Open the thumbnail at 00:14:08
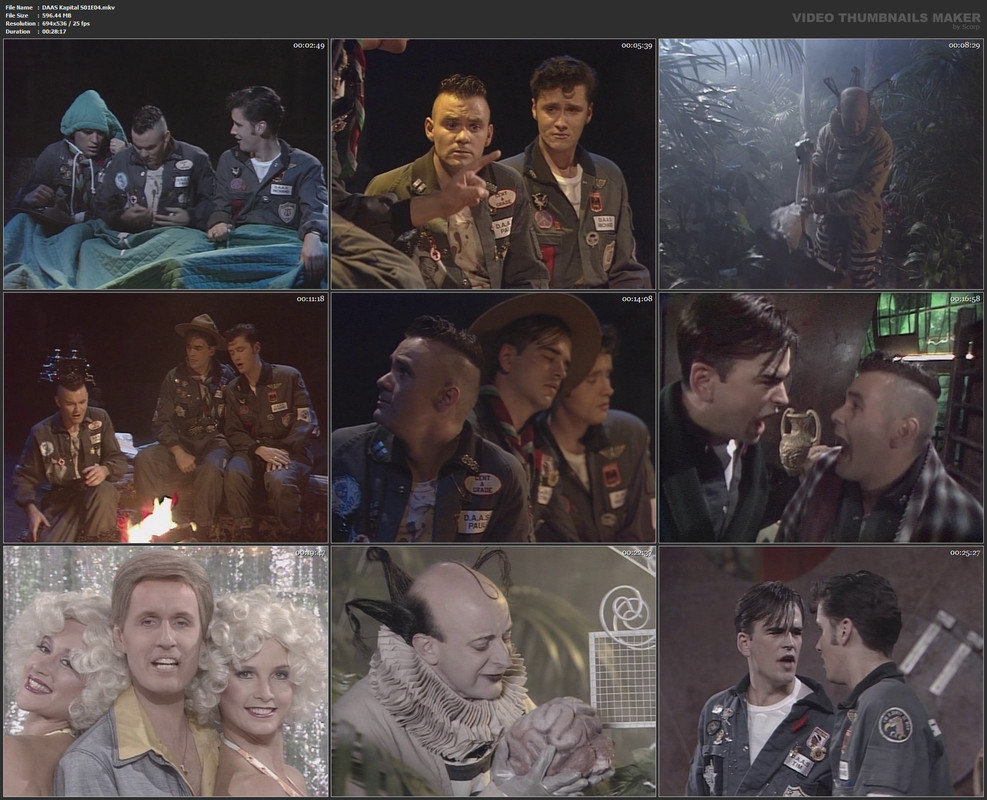987x800 pixels. pyautogui.click(x=494, y=417)
